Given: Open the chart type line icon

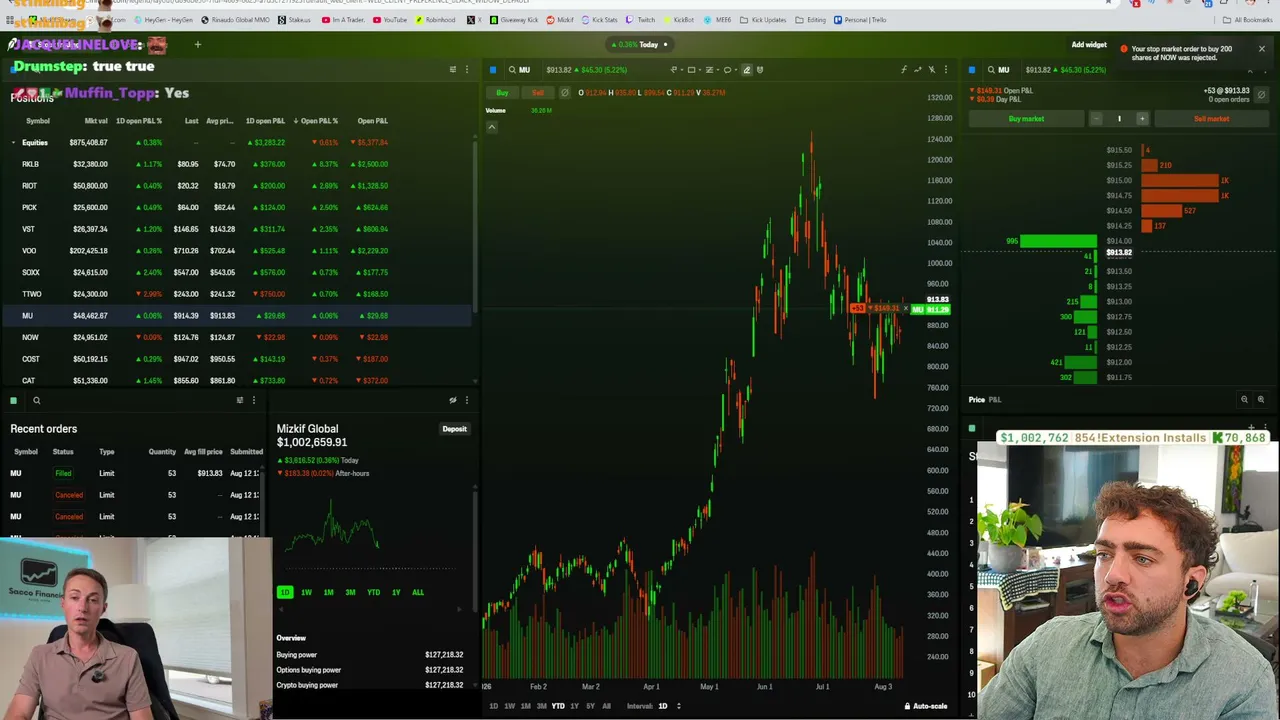Looking at the screenshot, I should pos(917,70).
